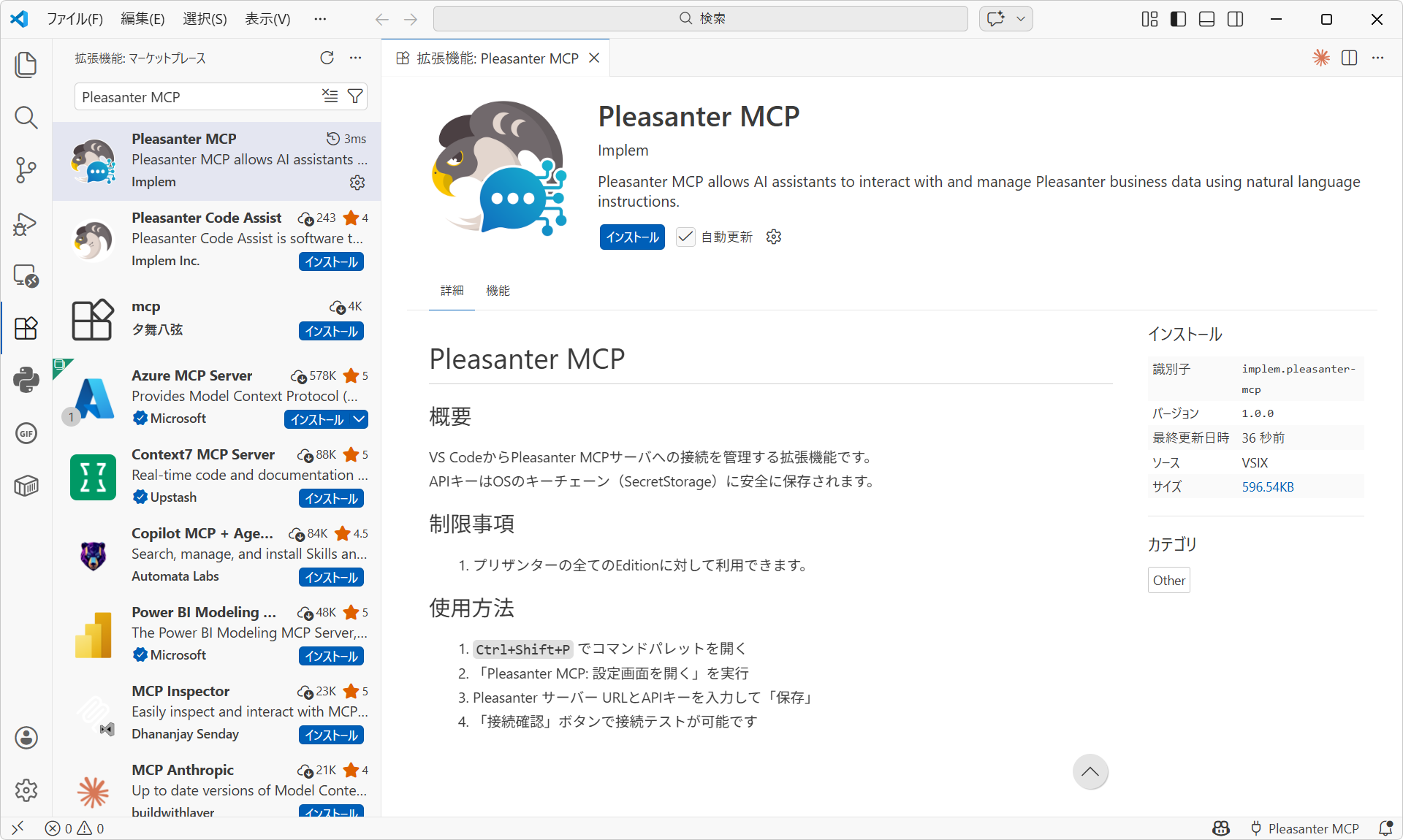Image resolution: width=1403 pixels, height=840 pixels.
Task: Open the extensions filter menu
Action: 355,96
